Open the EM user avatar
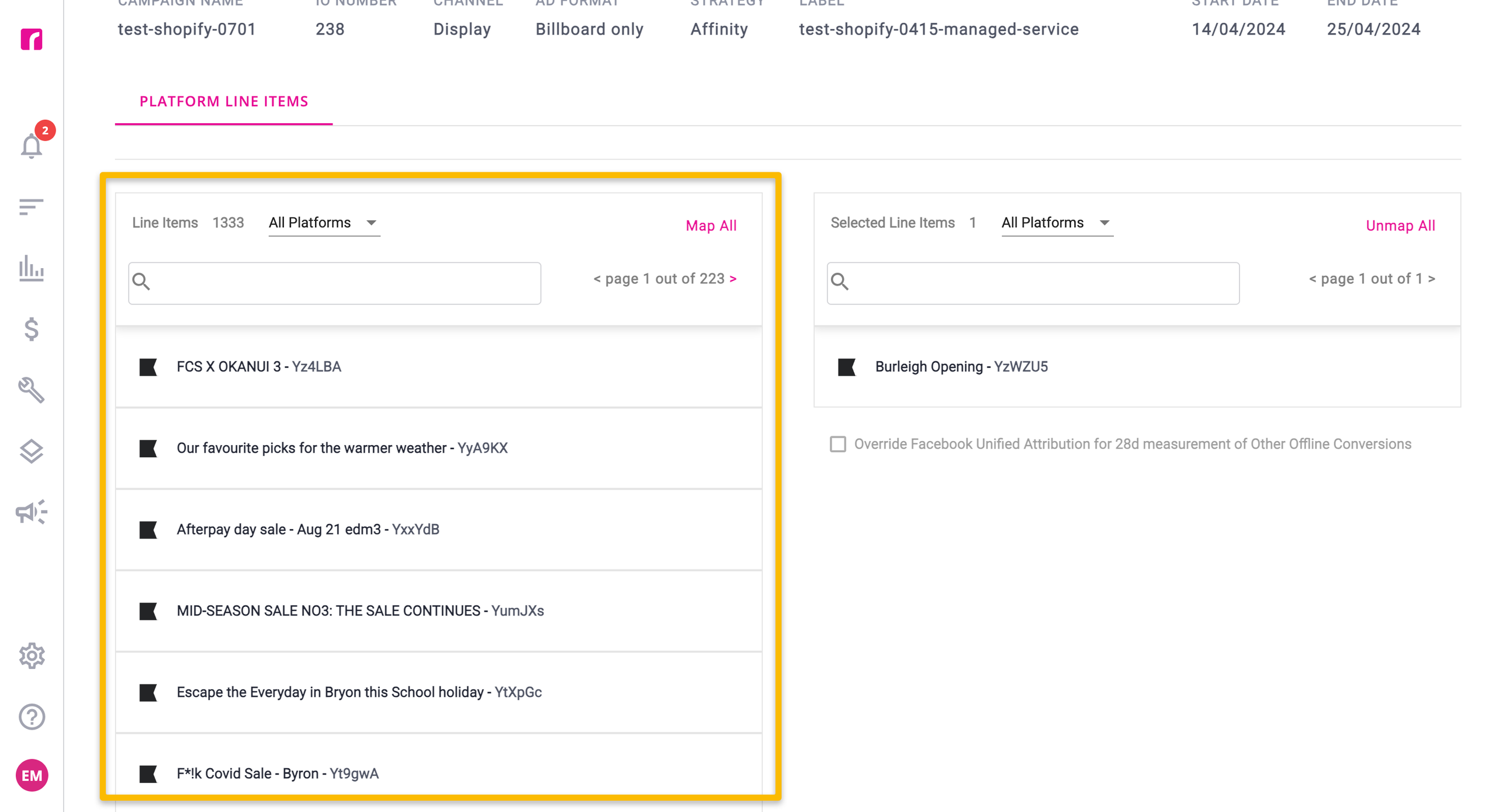This screenshot has width=1496, height=812. [32, 776]
